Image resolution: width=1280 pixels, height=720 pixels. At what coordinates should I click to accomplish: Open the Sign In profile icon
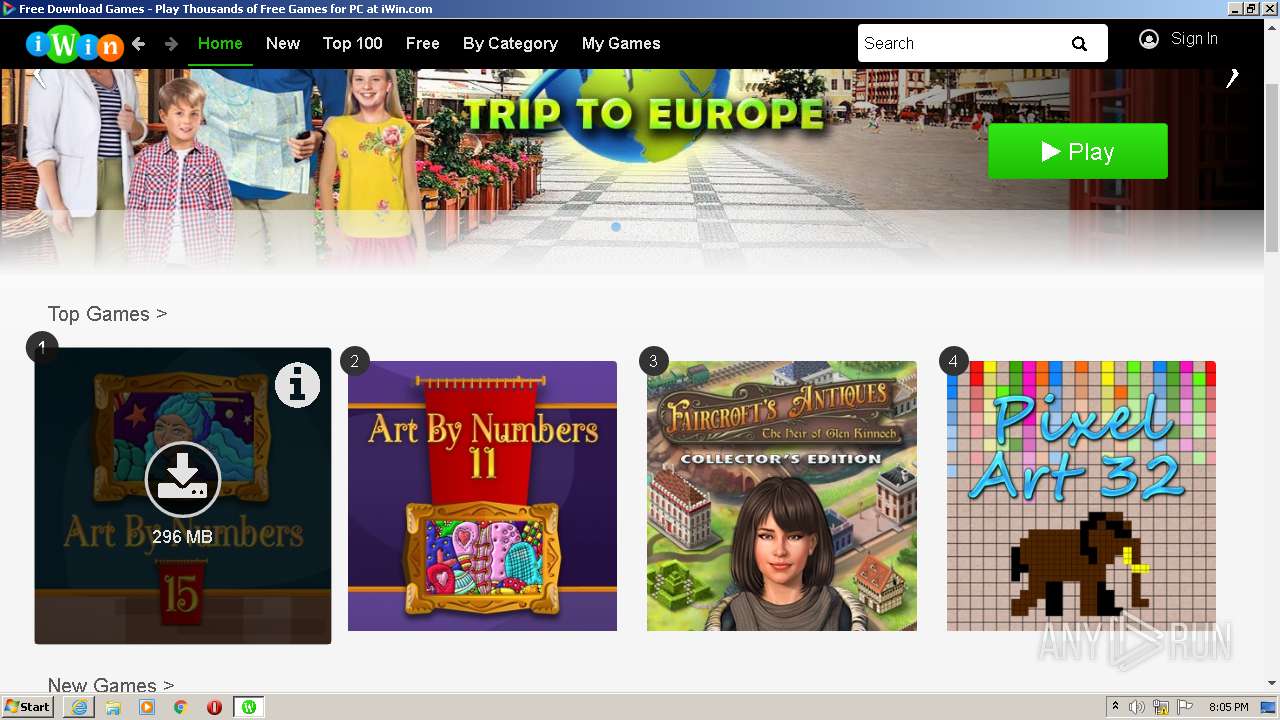[1149, 39]
